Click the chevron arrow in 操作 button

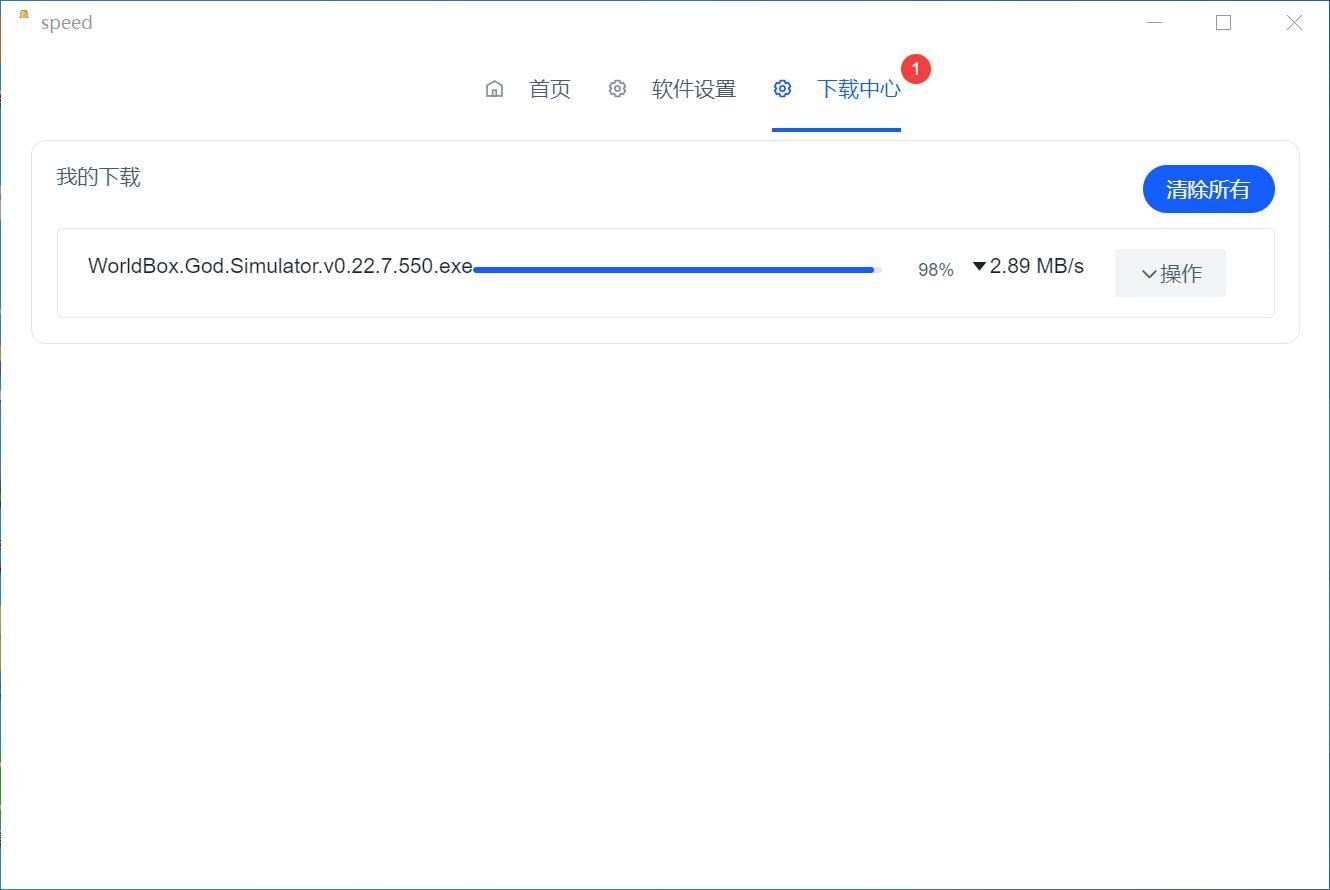coord(1149,274)
